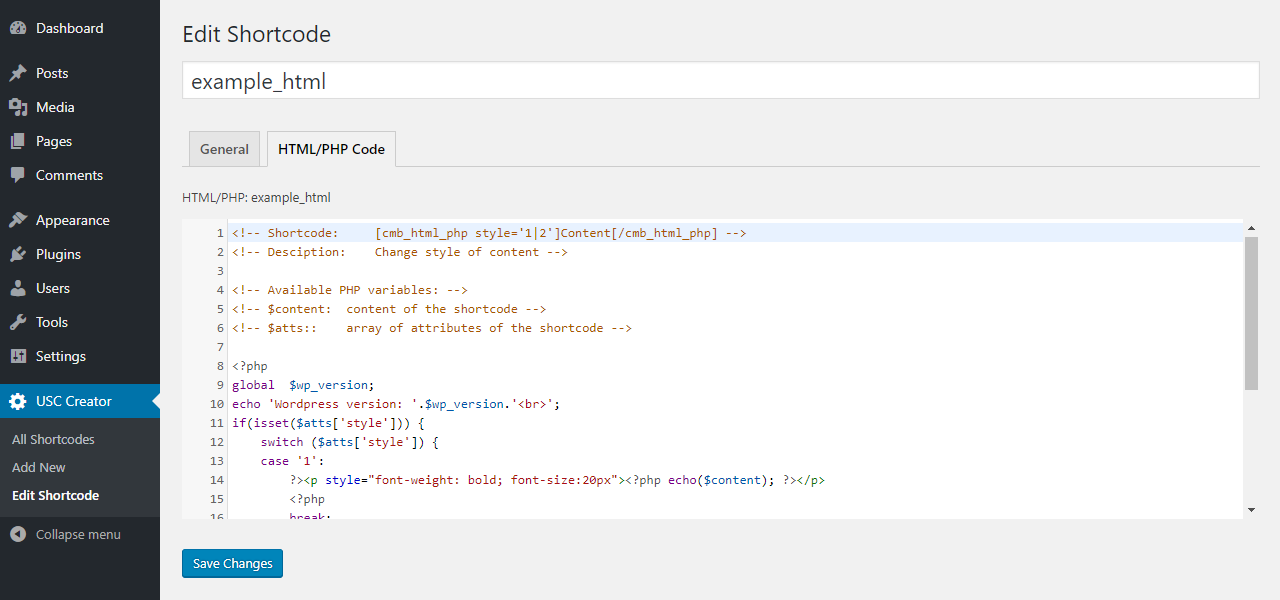Select the USC Creator menu label
Image resolution: width=1280 pixels, height=600 pixels.
[74, 401]
